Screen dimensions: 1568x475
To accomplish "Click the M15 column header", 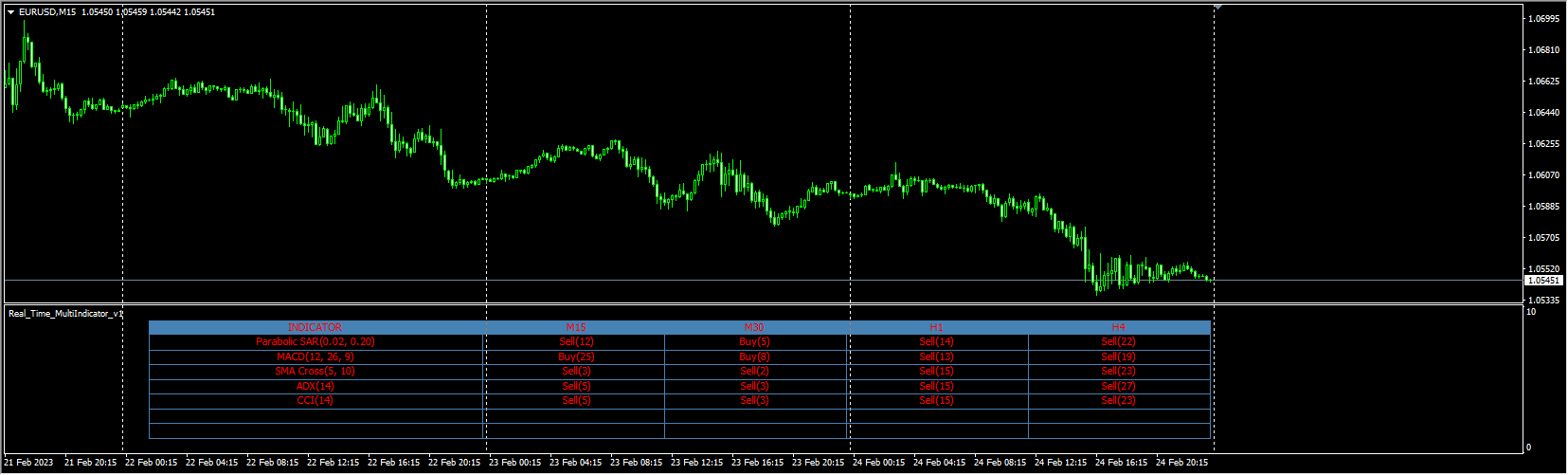I will tap(576, 327).
